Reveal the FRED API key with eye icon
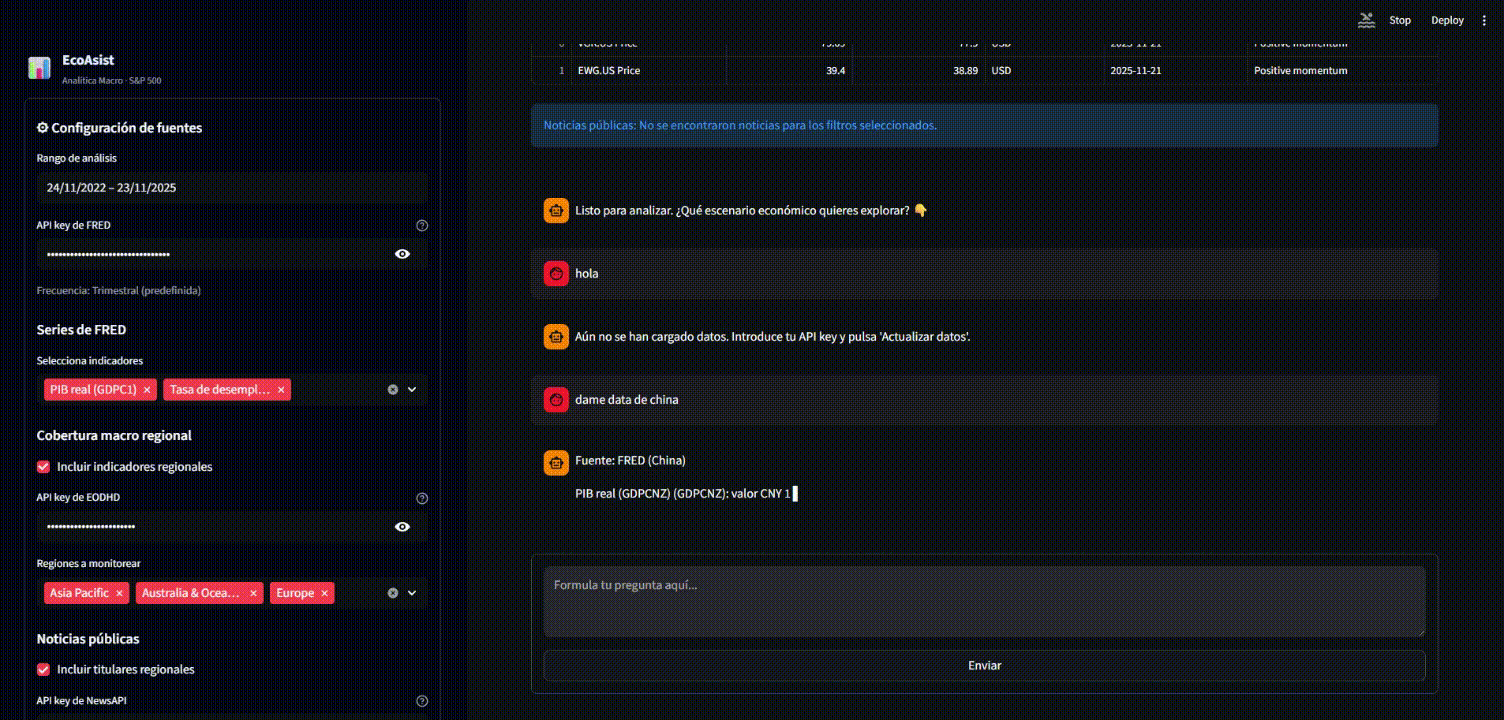This screenshot has height=720, width=1504. [x=402, y=254]
